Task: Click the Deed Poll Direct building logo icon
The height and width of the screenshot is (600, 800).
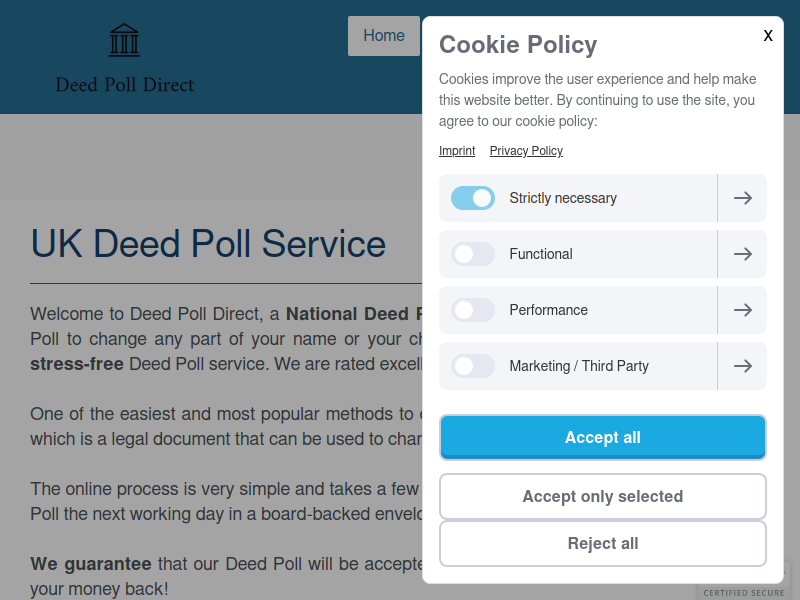Action: pos(124,40)
